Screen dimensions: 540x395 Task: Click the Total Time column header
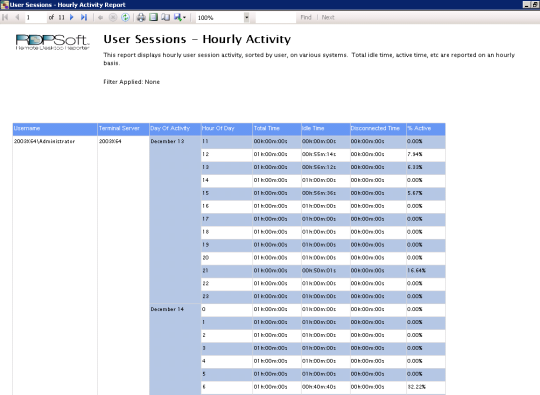[x=277, y=129]
